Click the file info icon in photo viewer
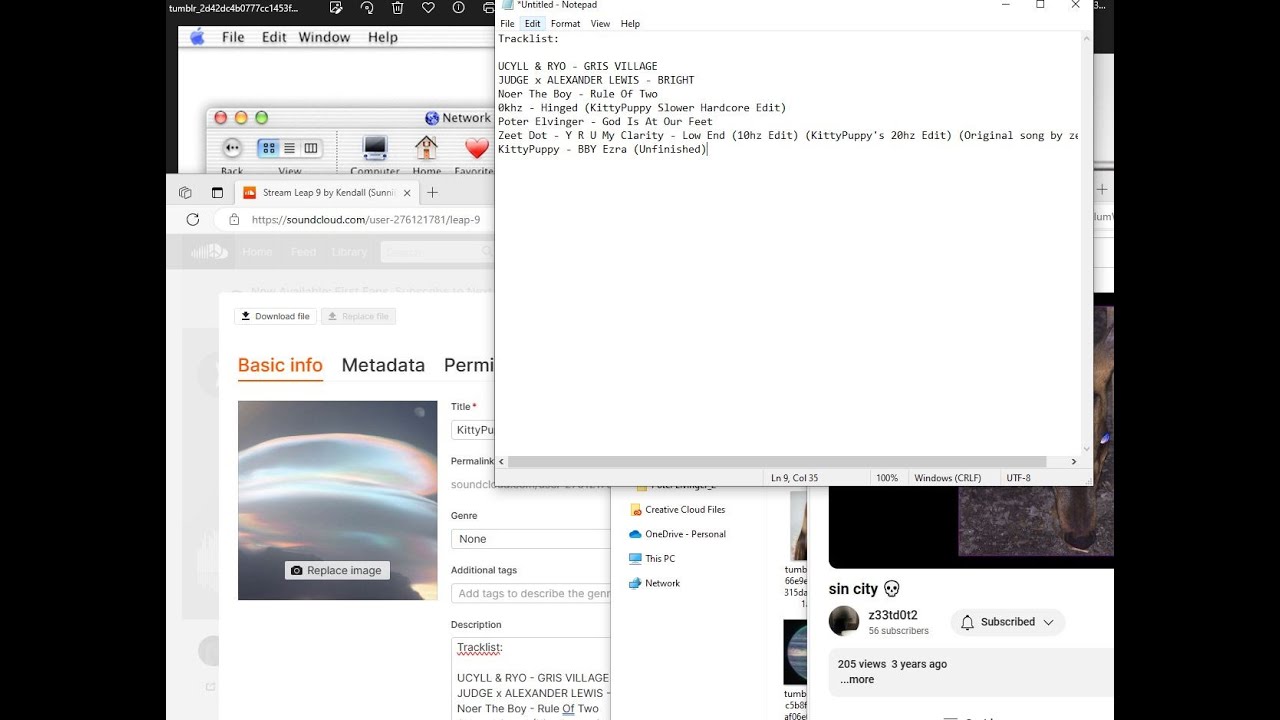Viewport: 1280px width, 720px height. 459,8
